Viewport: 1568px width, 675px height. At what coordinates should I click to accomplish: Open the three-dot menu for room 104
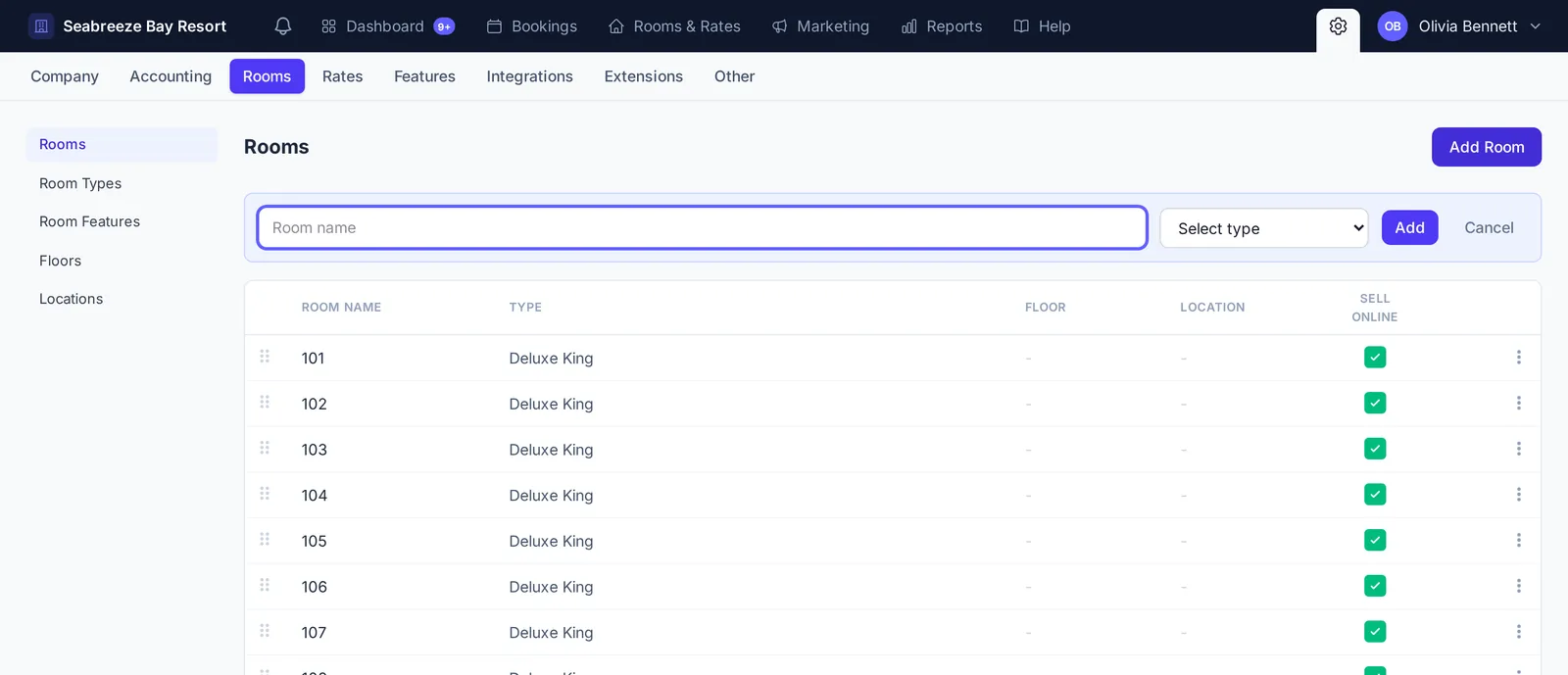1519,495
